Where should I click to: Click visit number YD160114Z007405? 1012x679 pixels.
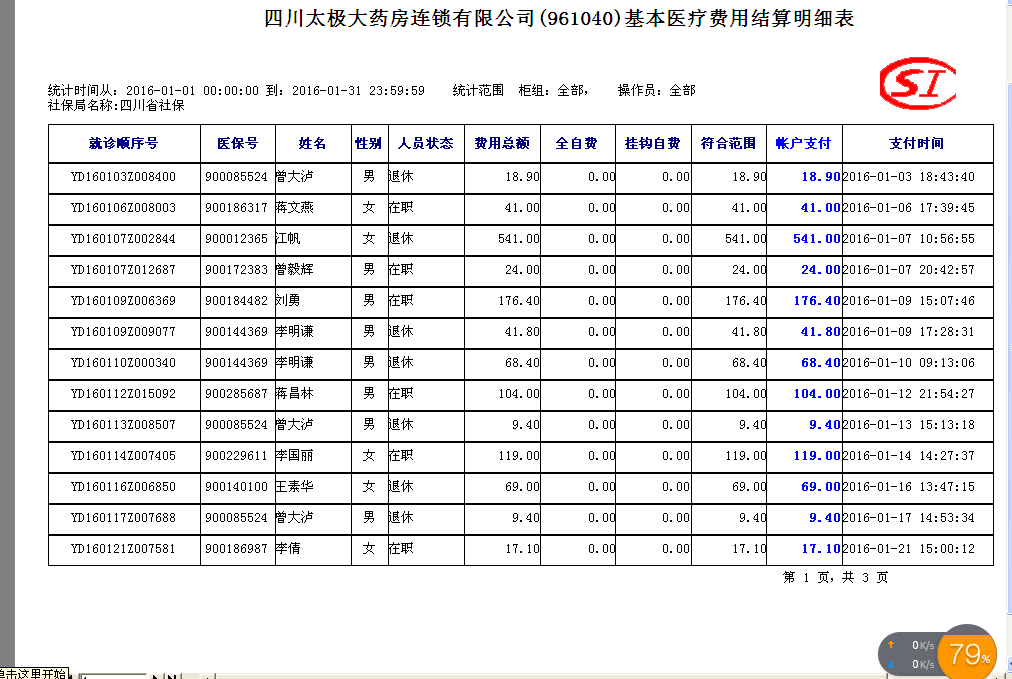click(123, 456)
